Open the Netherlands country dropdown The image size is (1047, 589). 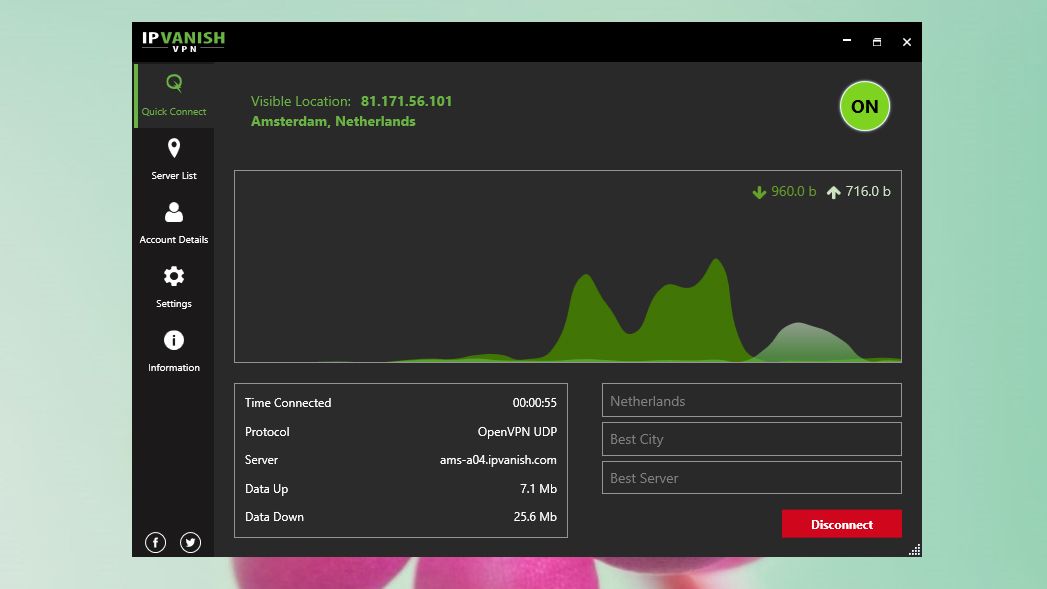(752, 401)
